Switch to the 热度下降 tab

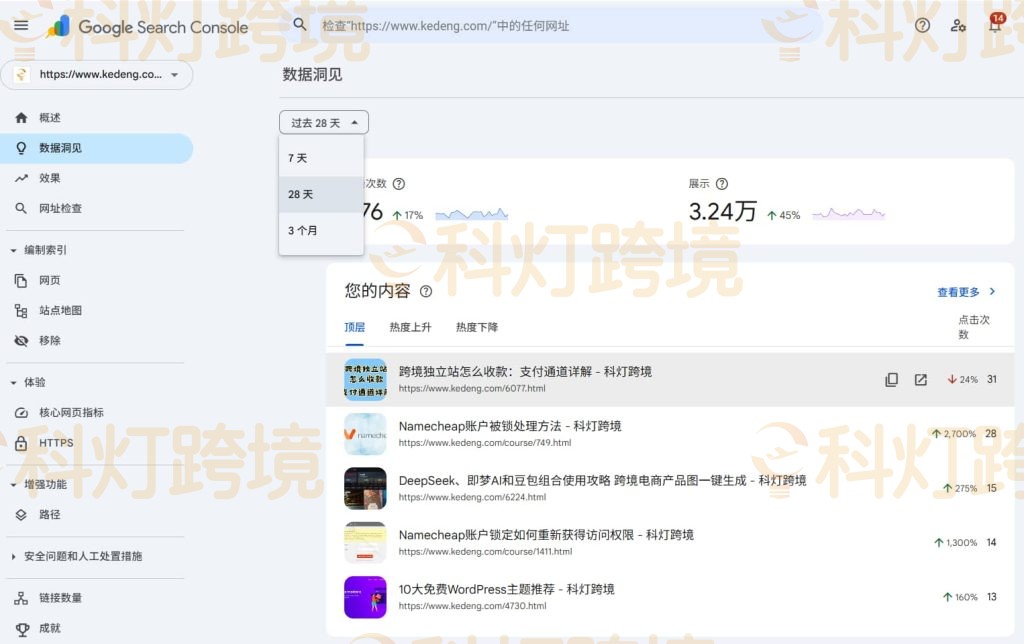click(x=477, y=327)
